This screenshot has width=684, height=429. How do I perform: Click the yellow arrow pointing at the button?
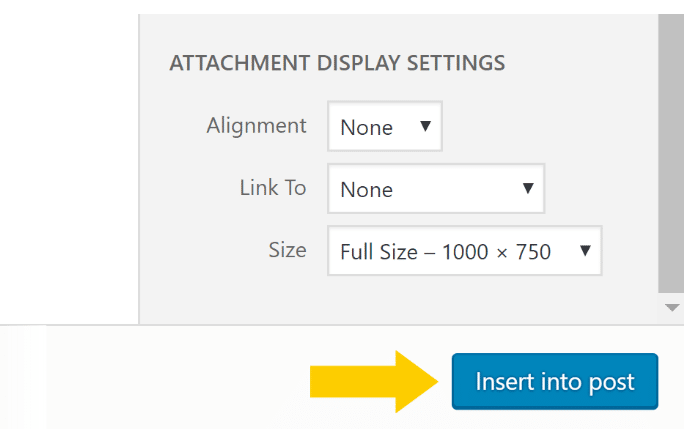click(374, 381)
